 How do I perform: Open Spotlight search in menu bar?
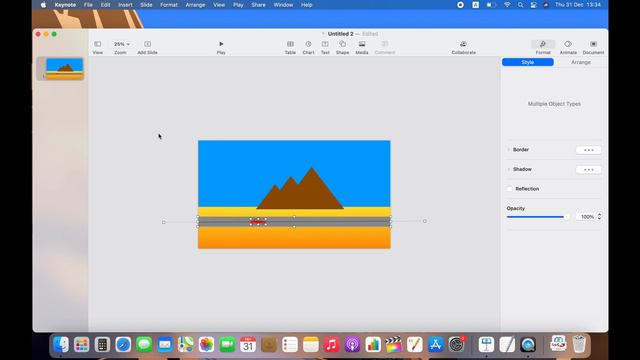520,5
